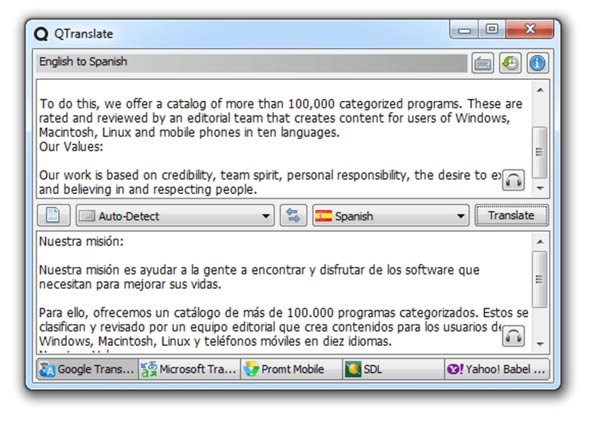
Task: Select the Promt Mobile service tab
Action: point(291,369)
